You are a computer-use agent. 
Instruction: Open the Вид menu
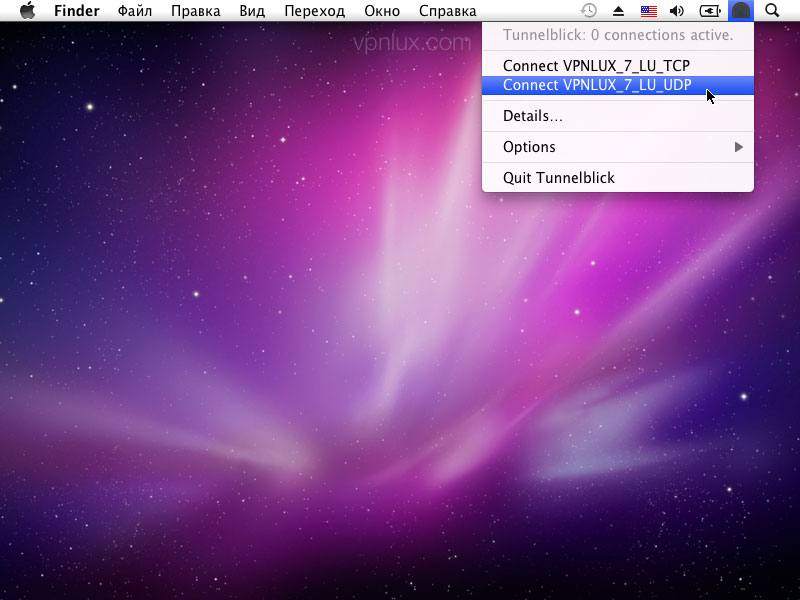point(252,11)
